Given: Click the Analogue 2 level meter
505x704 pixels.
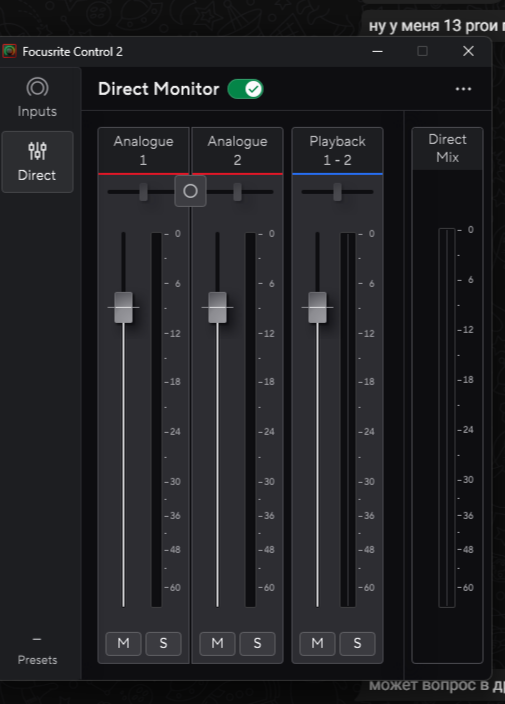Looking at the screenshot, I should pyautogui.click(x=250, y=420).
